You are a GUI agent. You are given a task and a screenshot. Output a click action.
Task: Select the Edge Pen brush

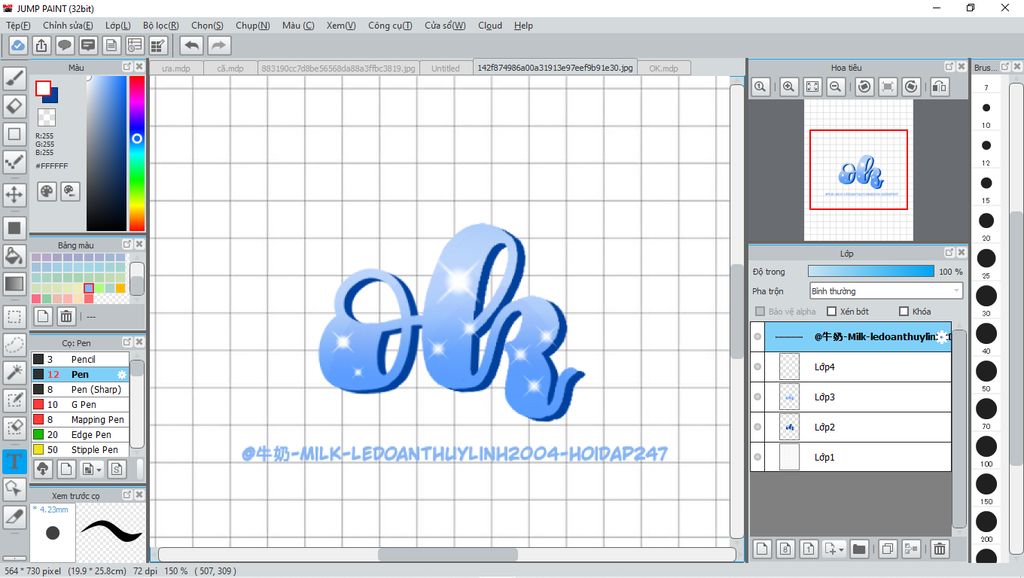point(80,434)
